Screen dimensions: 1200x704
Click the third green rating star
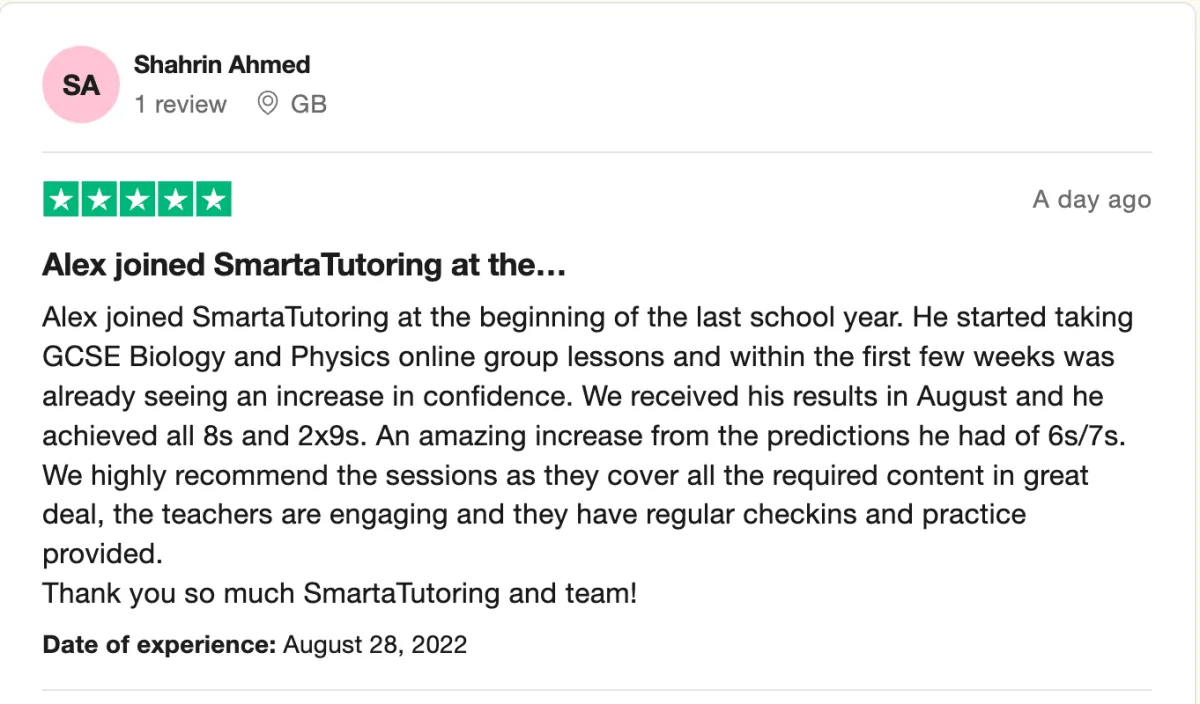tap(137, 200)
